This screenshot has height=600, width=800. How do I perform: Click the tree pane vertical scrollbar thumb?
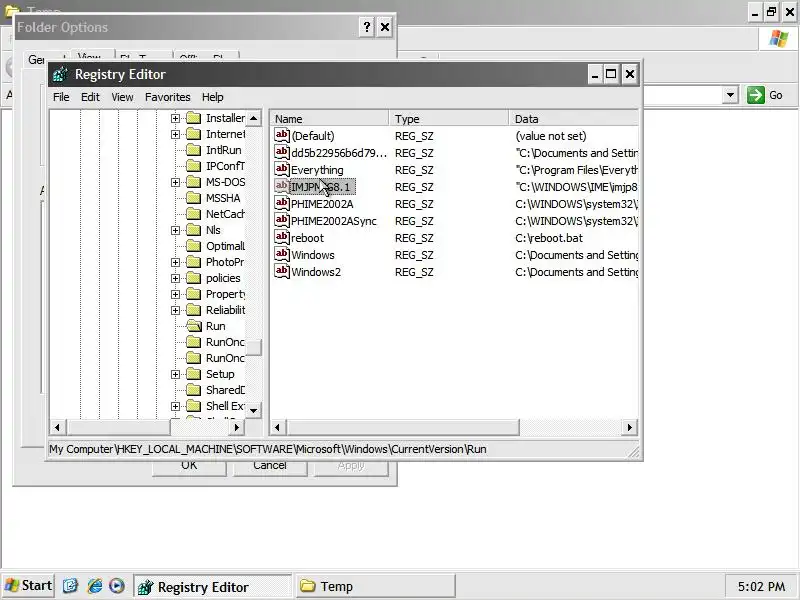[254, 347]
